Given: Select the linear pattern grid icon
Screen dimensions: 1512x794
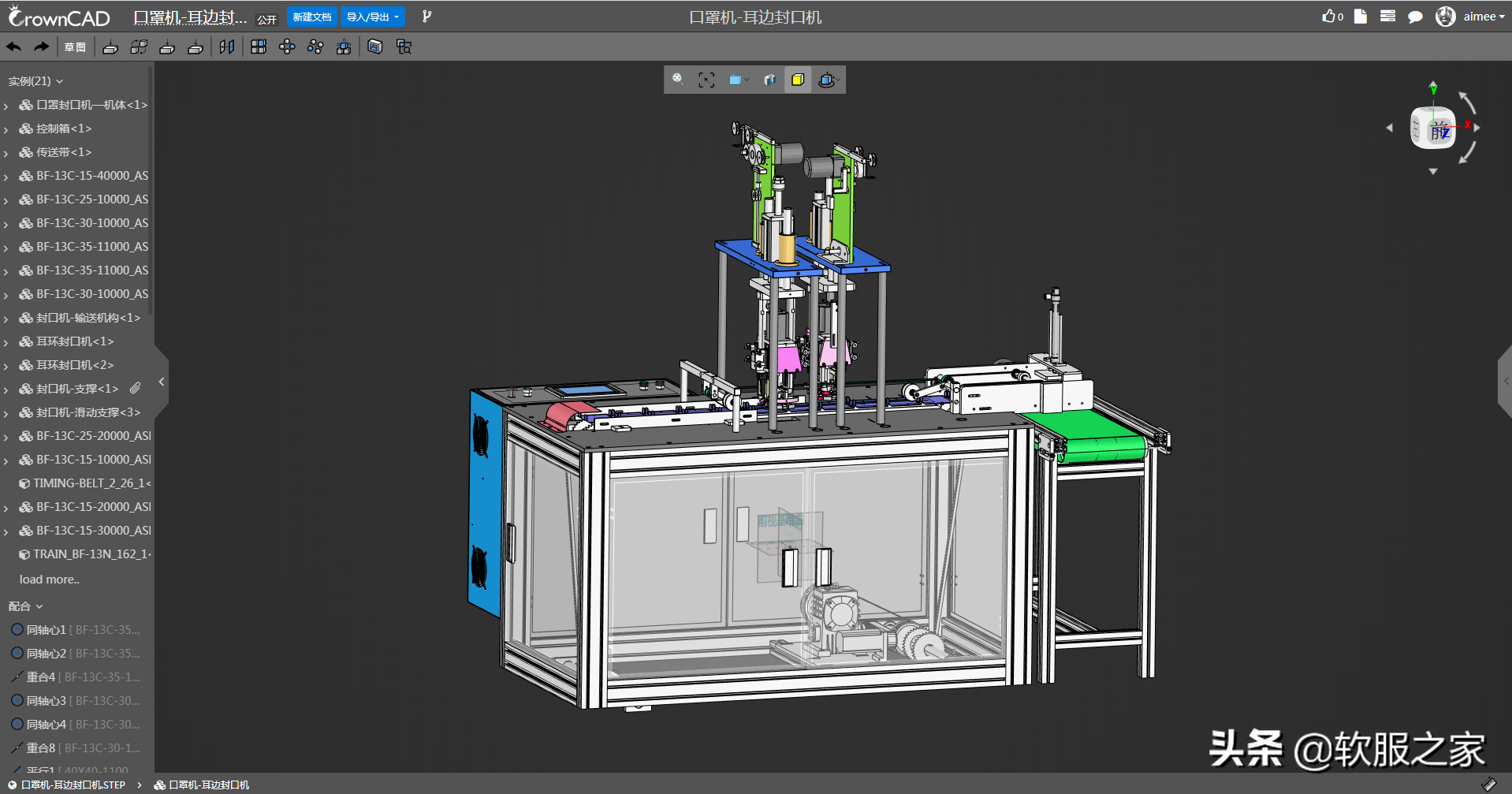Looking at the screenshot, I should [x=259, y=47].
